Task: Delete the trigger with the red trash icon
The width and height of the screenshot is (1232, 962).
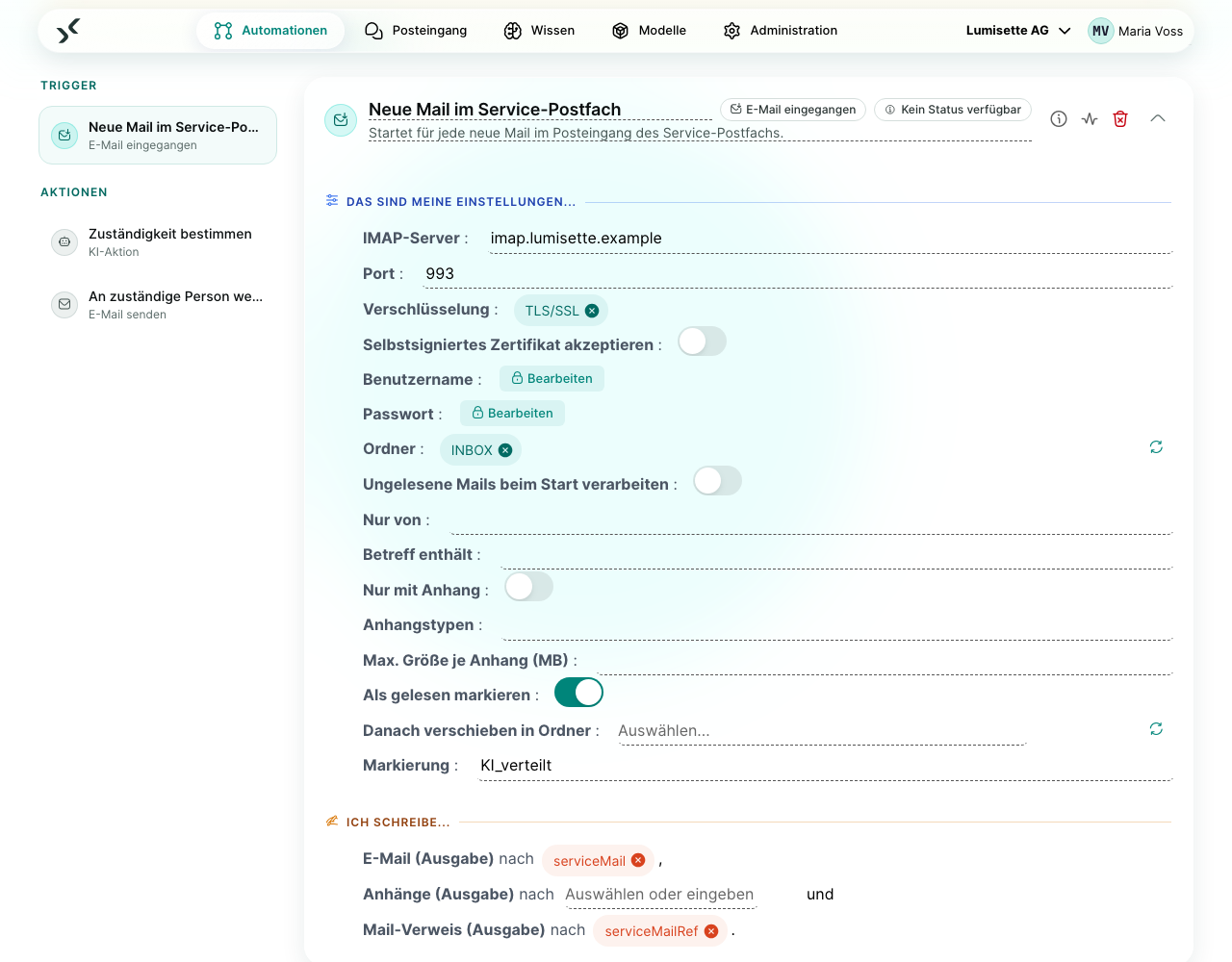Action: pyautogui.click(x=1120, y=118)
